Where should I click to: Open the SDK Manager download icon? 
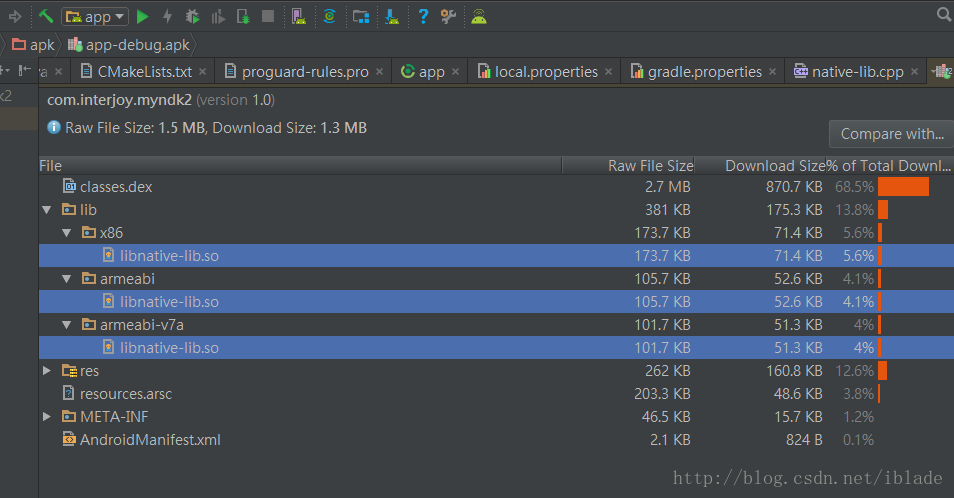[x=394, y=16]
